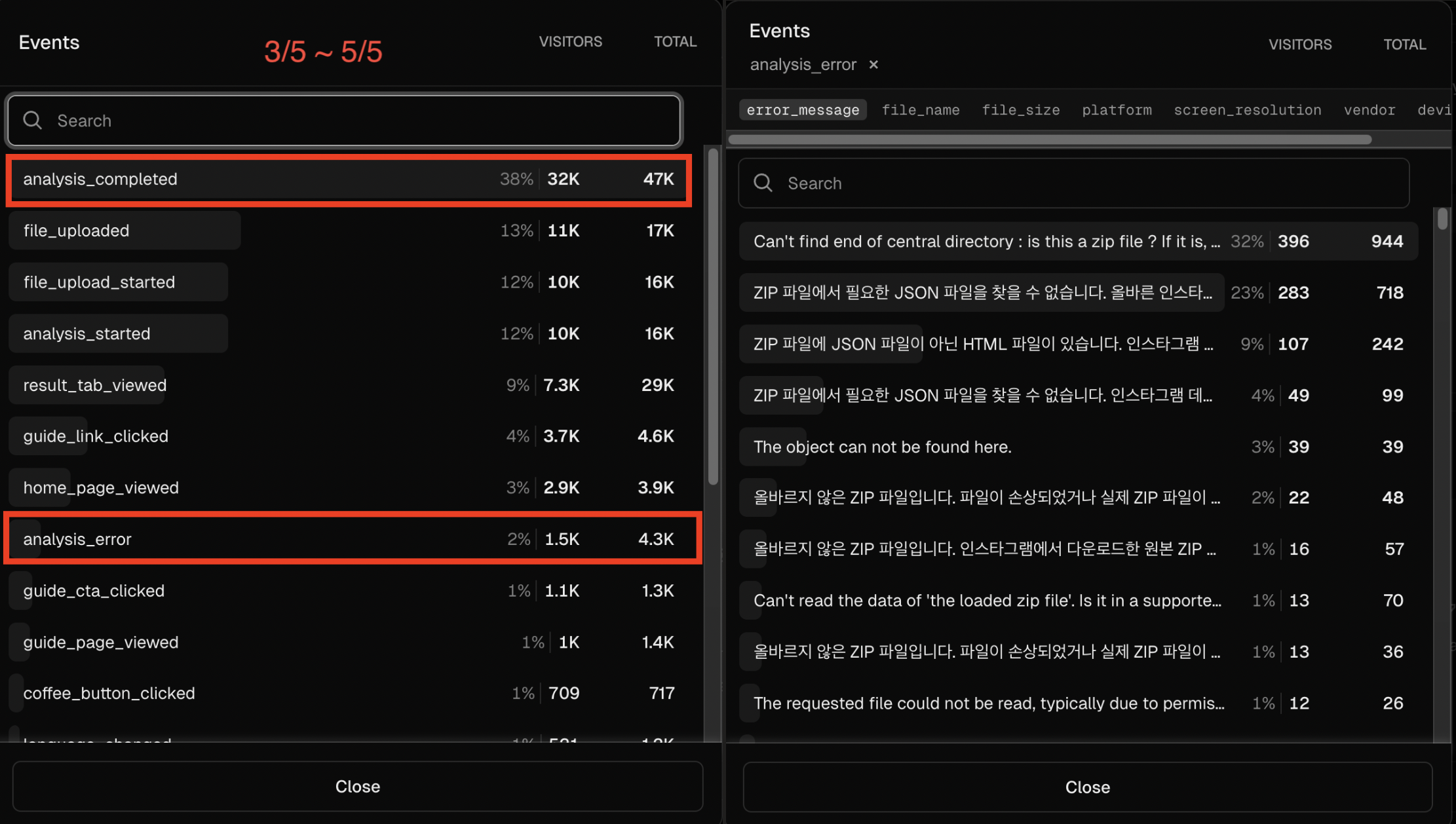1456x824 pixels.
Task: Open the vendor property tab
Action: click(1370, 110)
